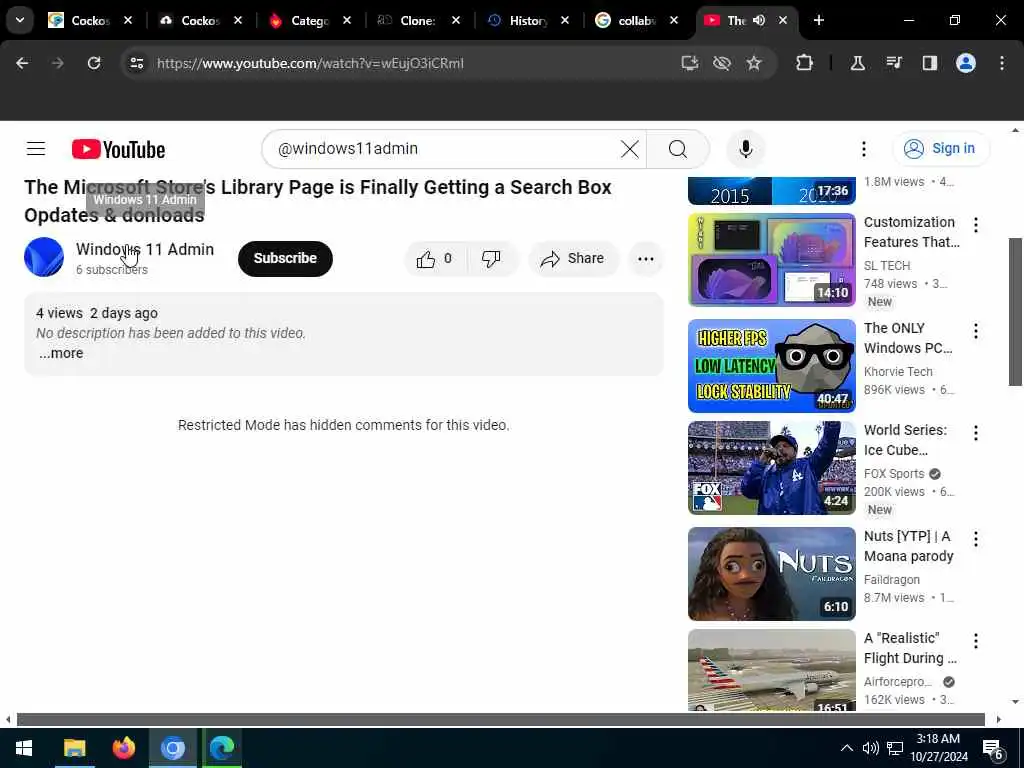Open media controls icon in toolbar
1024x768 pixels.
click(894, 63)
